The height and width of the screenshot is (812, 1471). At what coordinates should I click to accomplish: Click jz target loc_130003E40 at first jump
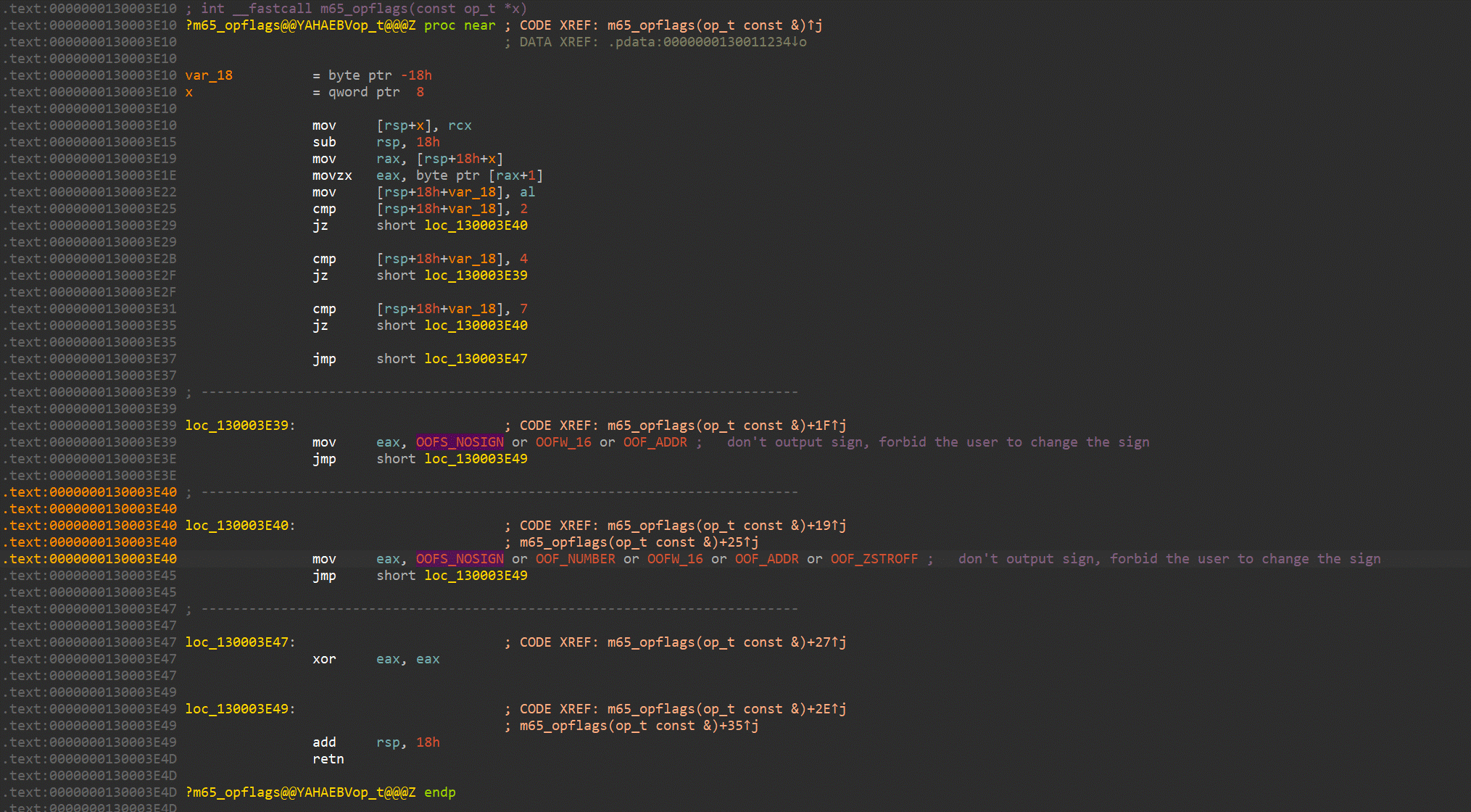pos(476,225)
